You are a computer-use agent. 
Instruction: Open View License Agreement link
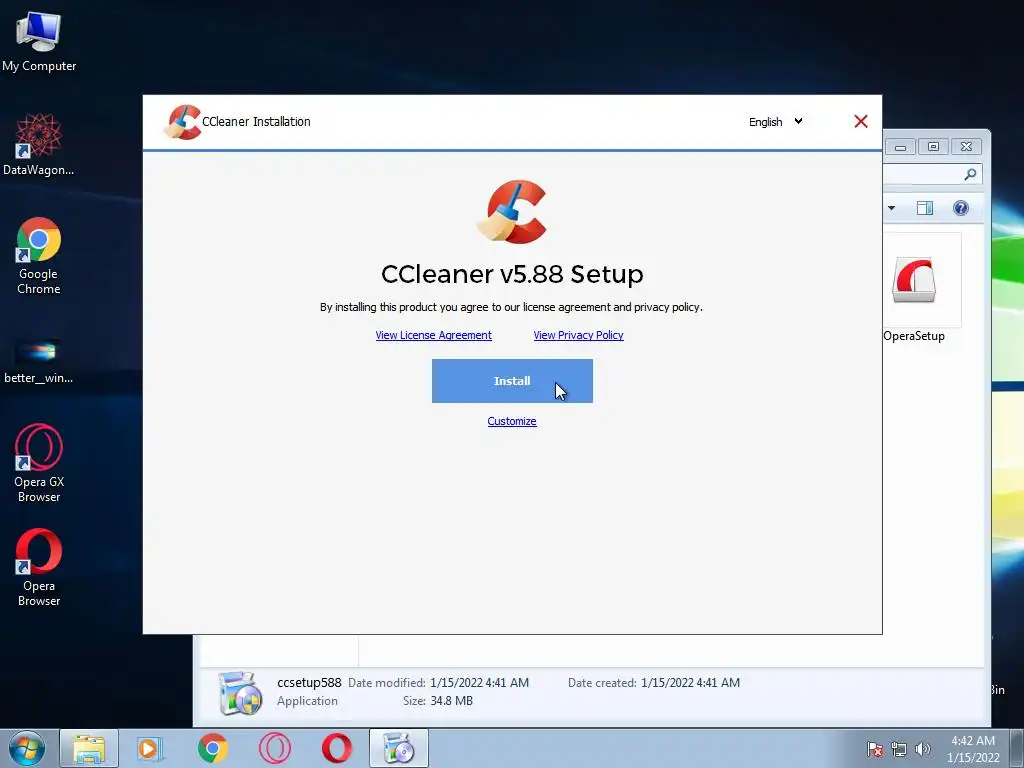[x=434, y=335]
